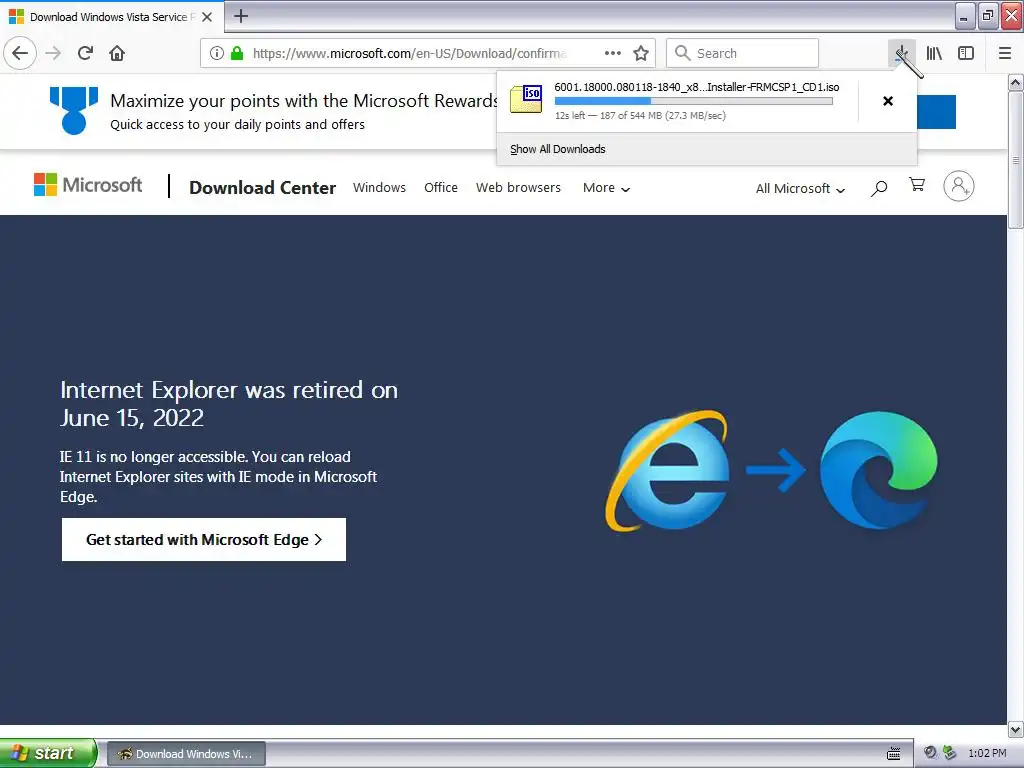This screenshot has width=1024, height=768.
Task: Show sidebars toolbar icon
Action: coord(966,53)
